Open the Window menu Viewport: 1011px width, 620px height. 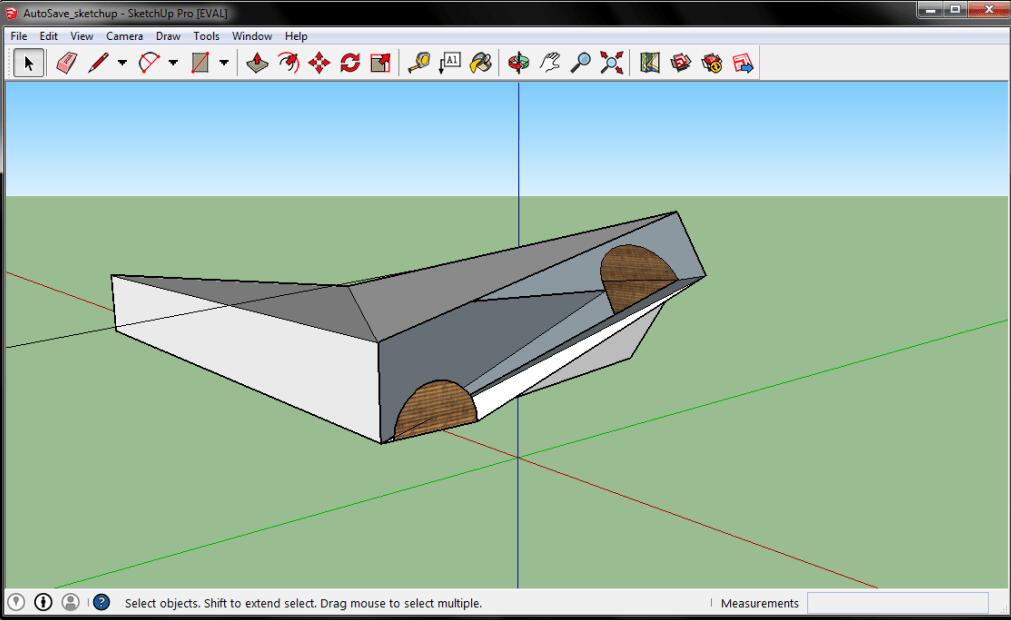pyautogui.click(x=251, y=36)
